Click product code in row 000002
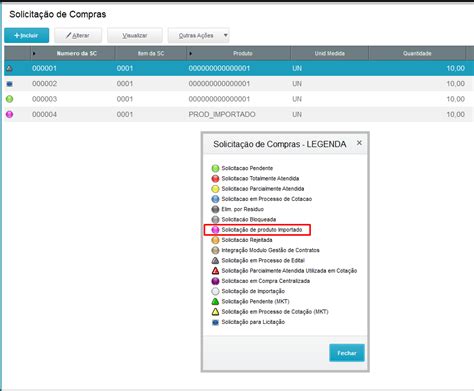This screenshot has height=391, width=474. (x=219, y=84)
